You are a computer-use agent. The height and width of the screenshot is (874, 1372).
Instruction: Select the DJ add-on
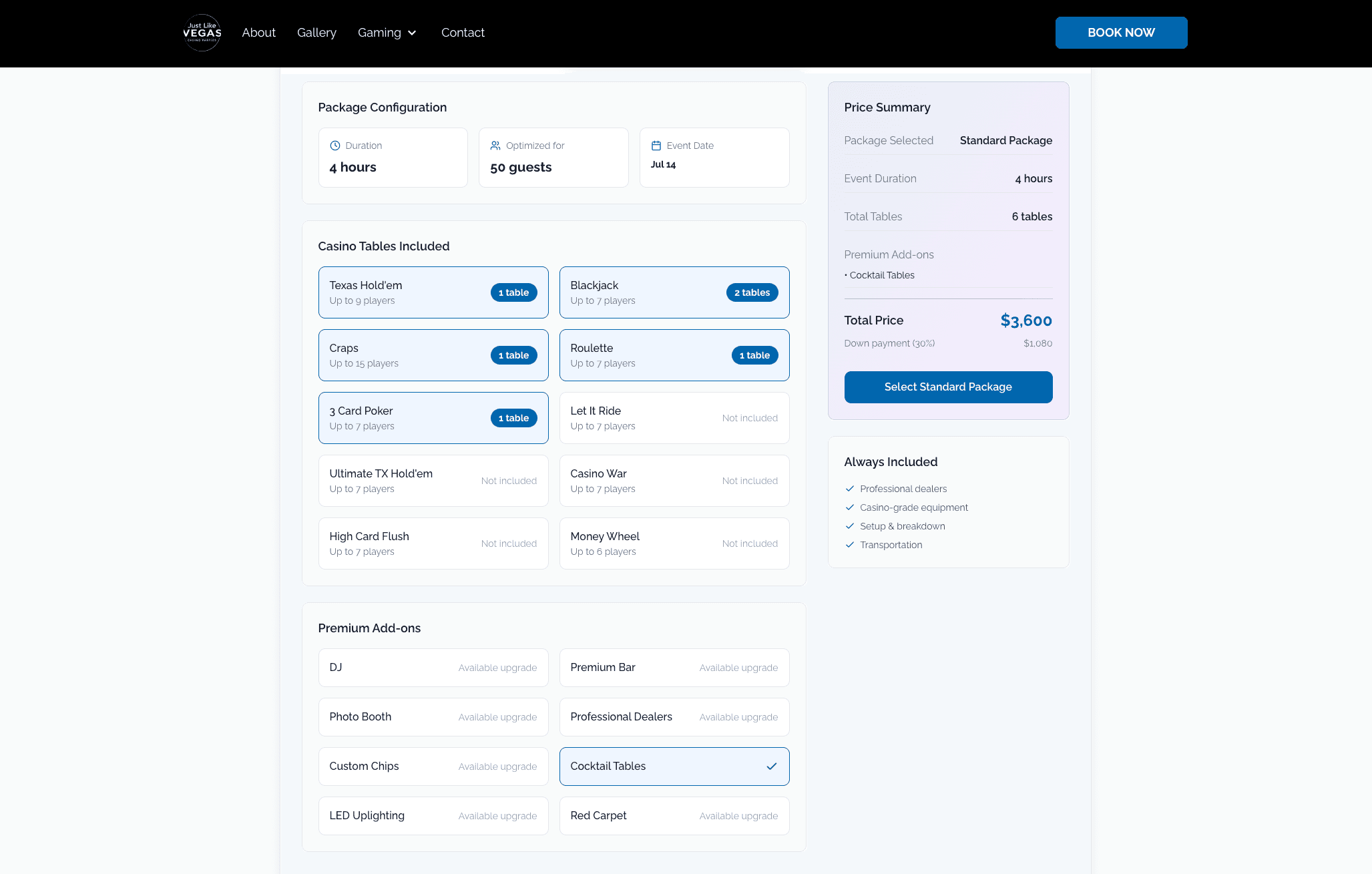(x=433, y=668)
